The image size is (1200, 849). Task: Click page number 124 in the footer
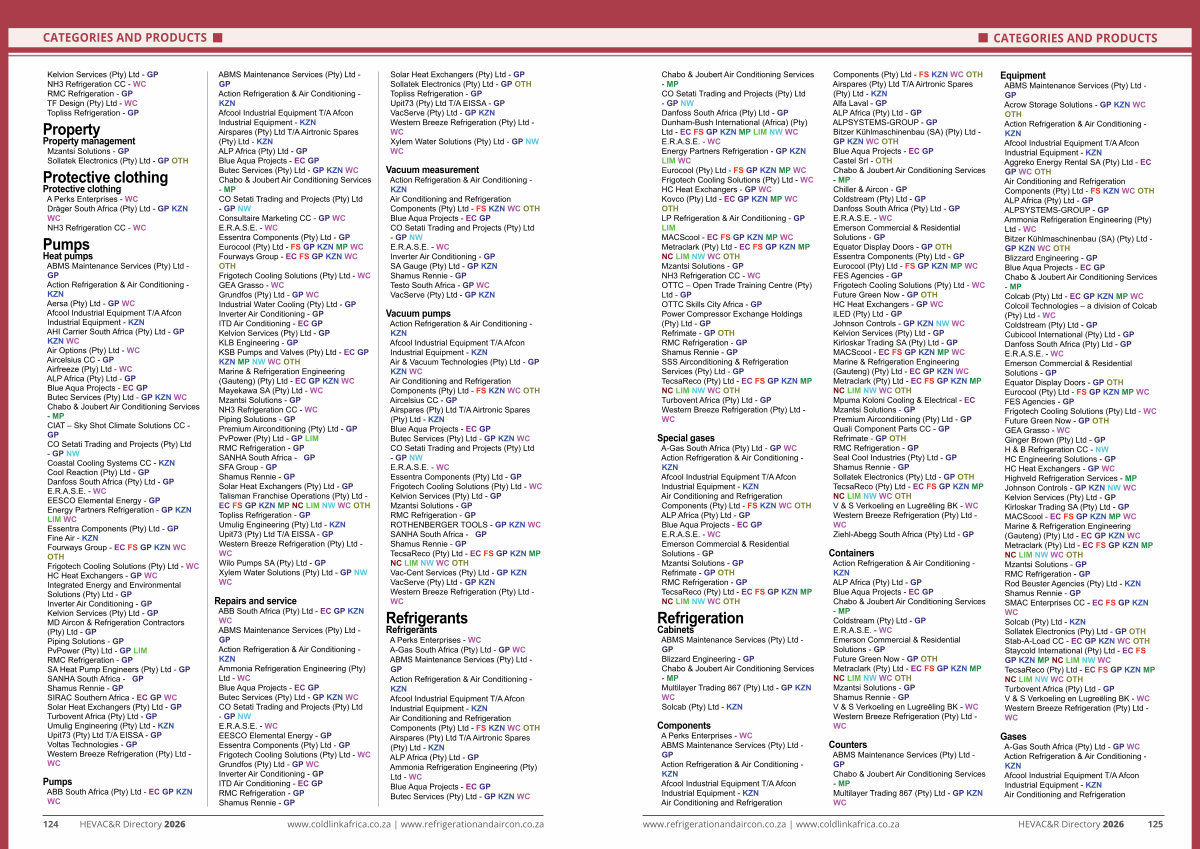tap(51, 825)
